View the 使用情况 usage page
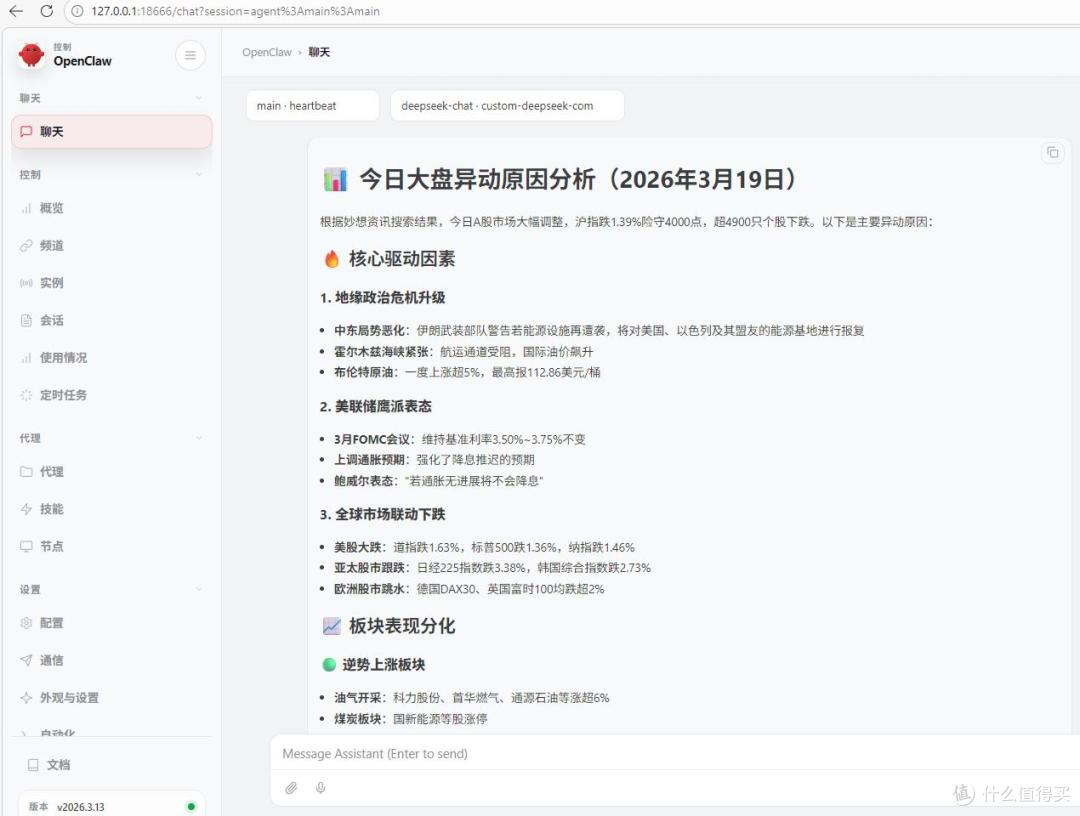The image size is (1080, 816). pos(112,357)
